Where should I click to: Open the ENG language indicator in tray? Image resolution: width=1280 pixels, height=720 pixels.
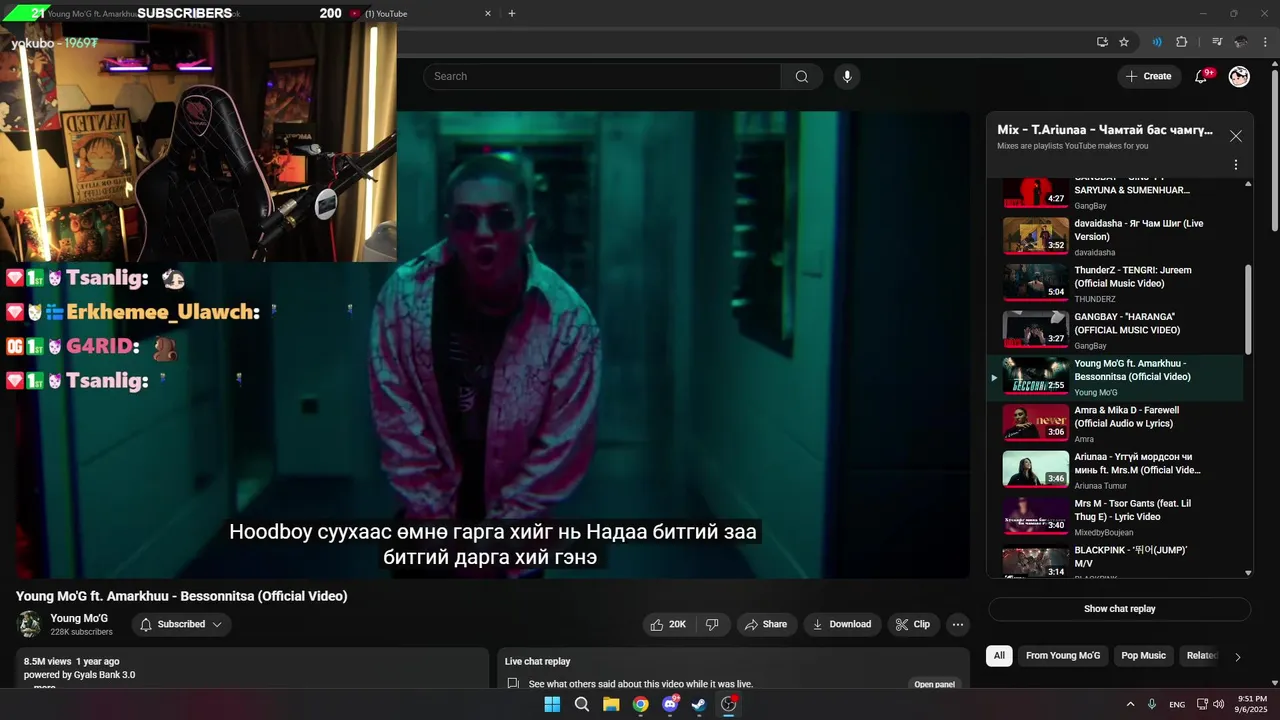[1177, 704]
